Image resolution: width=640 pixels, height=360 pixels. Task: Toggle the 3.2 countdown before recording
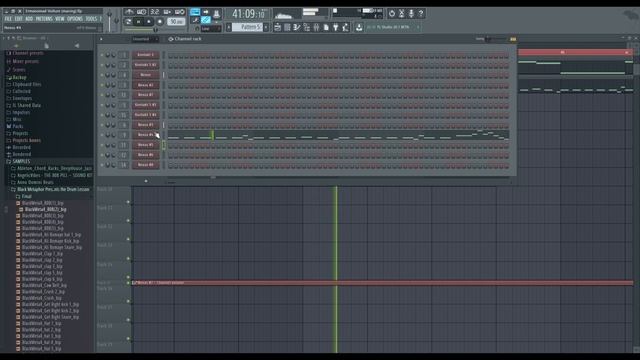click(x=155, y=12)
